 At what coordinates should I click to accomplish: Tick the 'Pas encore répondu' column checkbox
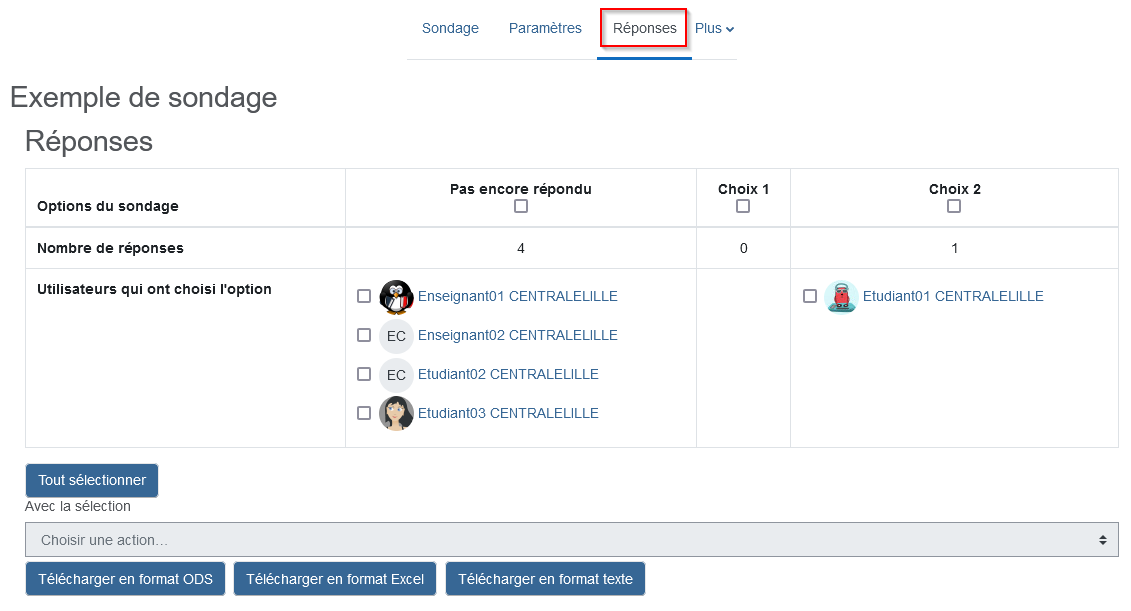521,206
